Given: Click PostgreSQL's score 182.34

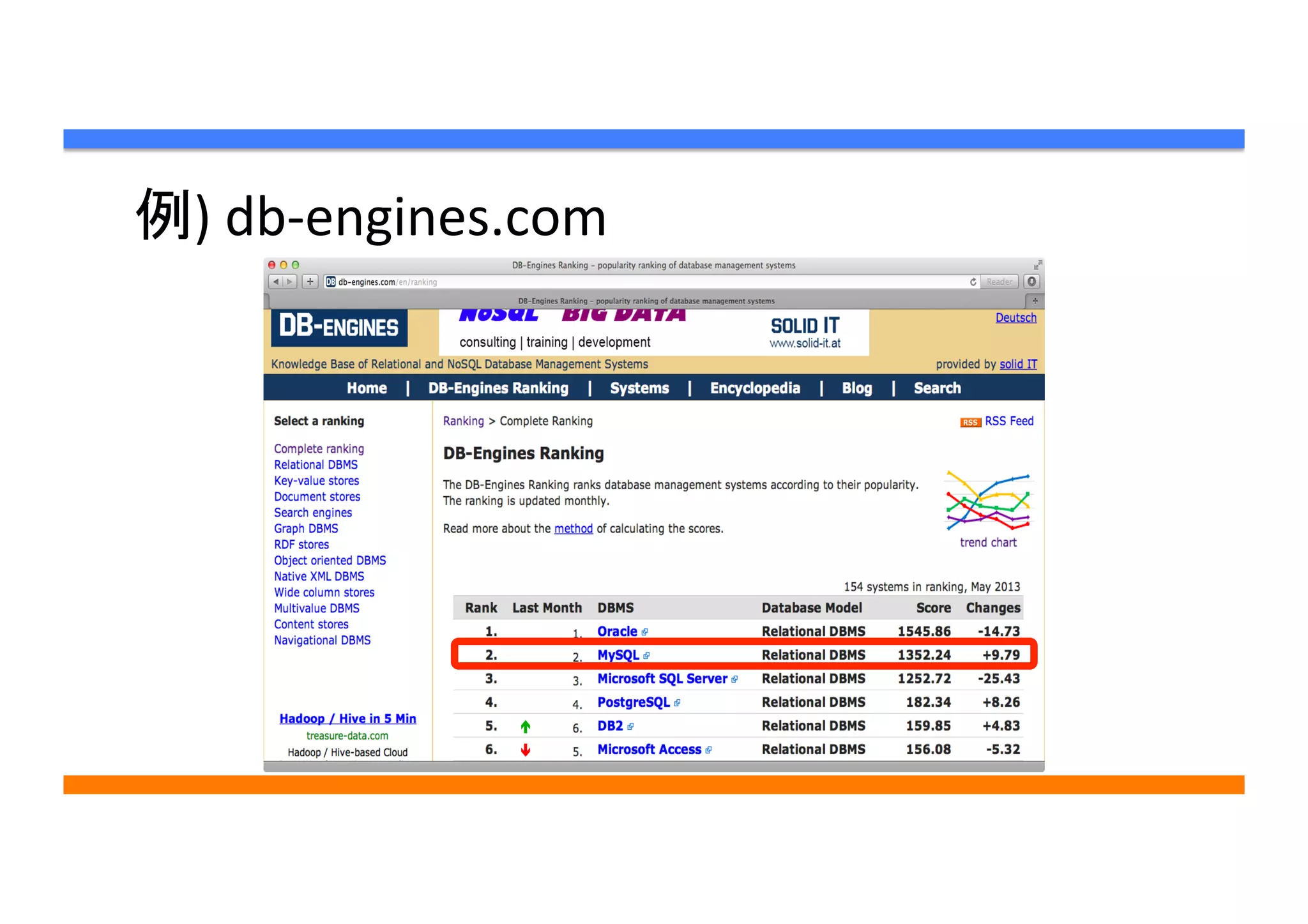Looking at the screenshot, I should (928, 702).
